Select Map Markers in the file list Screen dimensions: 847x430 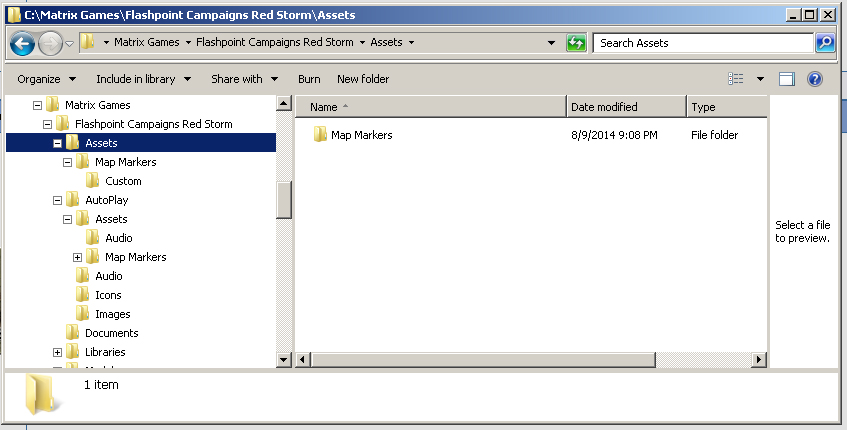(361, 135)
